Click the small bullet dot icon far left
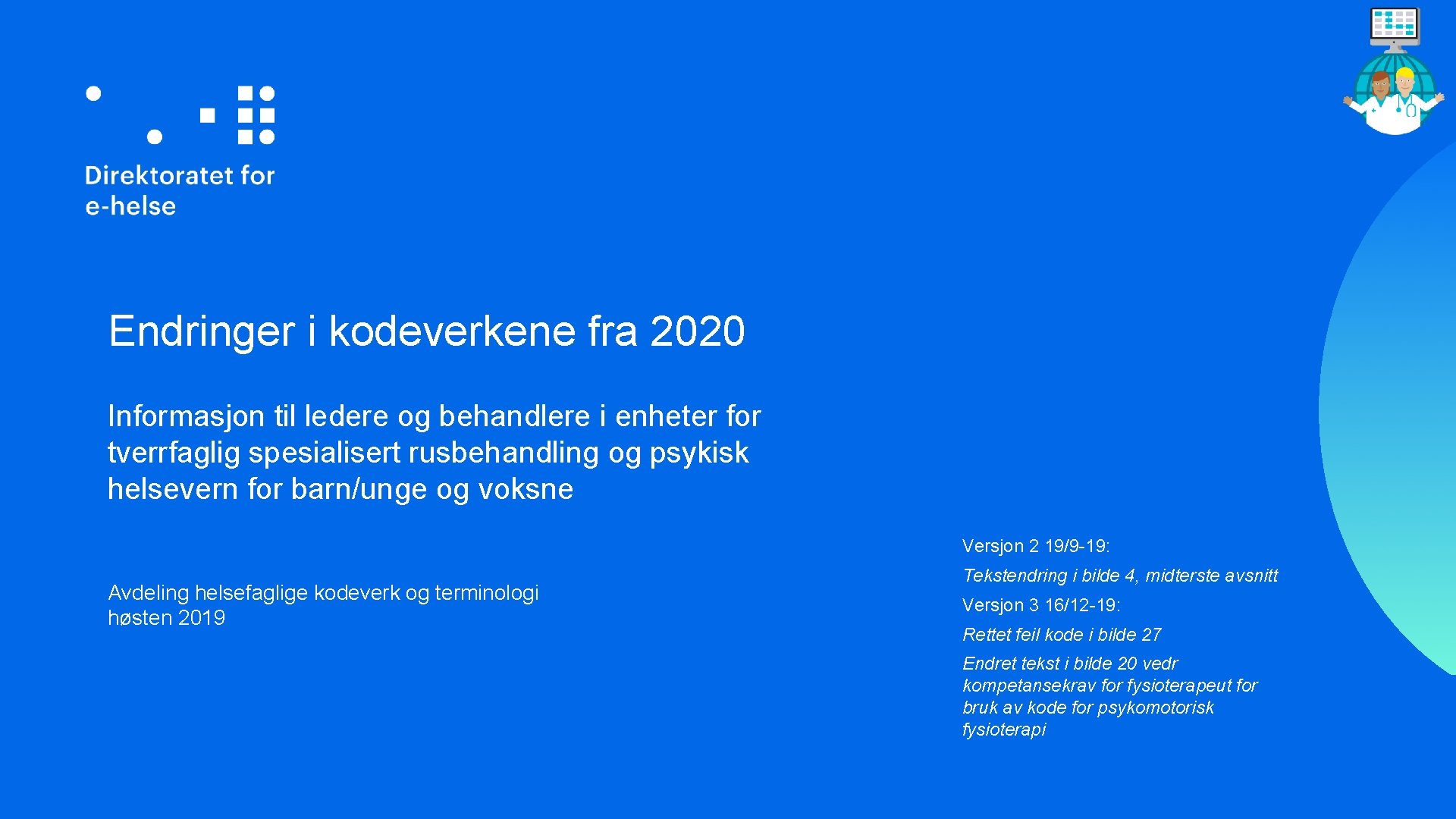This screenshot has height=819, width=1456. click(x=89, y=89)
